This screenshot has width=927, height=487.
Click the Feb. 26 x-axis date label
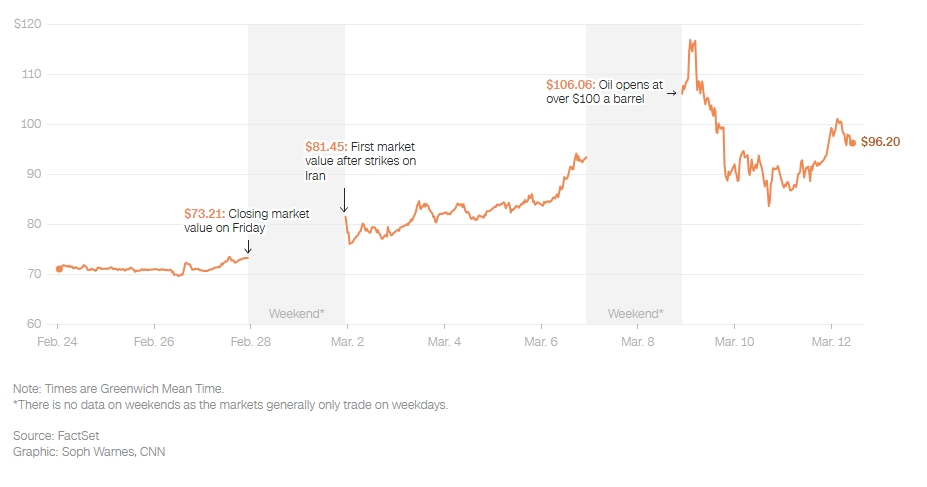click(x=155, y=342)
